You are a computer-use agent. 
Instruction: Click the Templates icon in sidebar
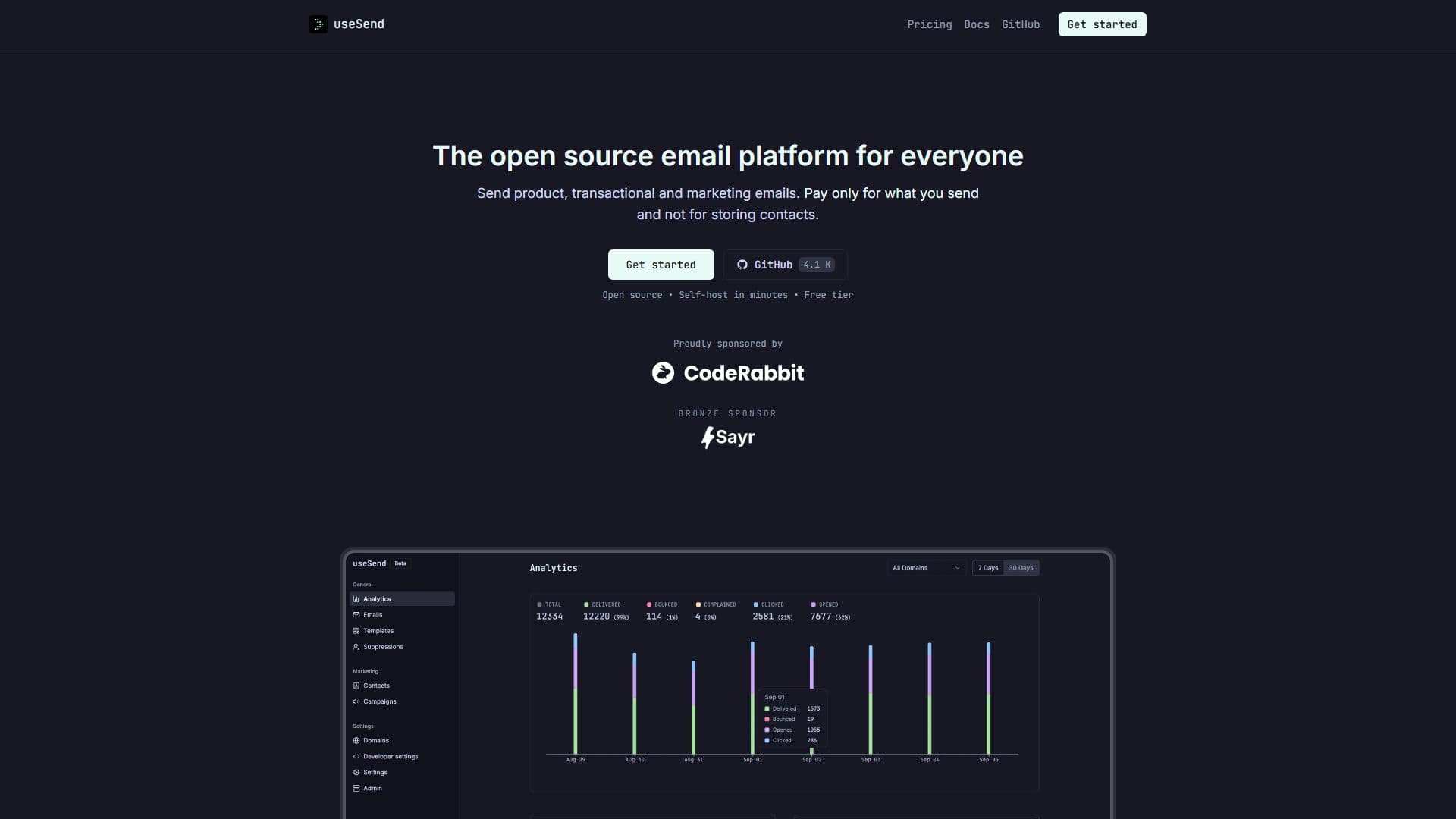pos(356,631)
